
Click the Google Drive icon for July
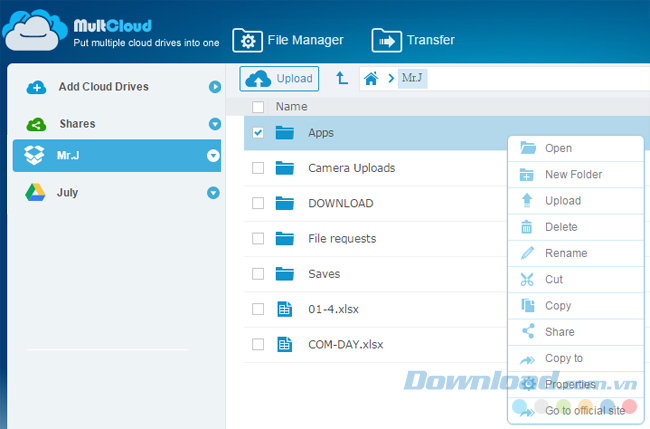click(35, 192)
